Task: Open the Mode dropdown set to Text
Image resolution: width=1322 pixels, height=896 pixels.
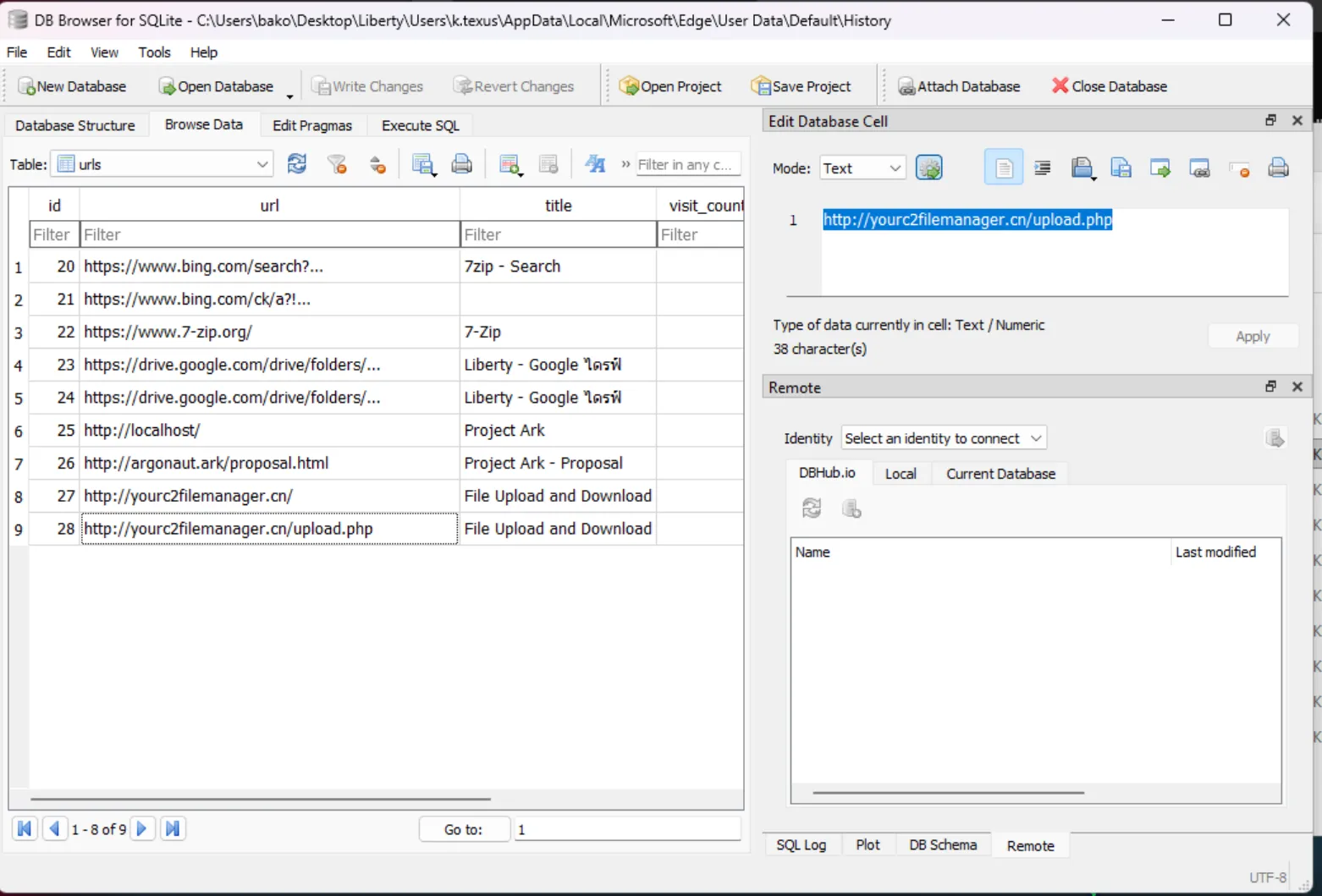Action: point(862,168)
